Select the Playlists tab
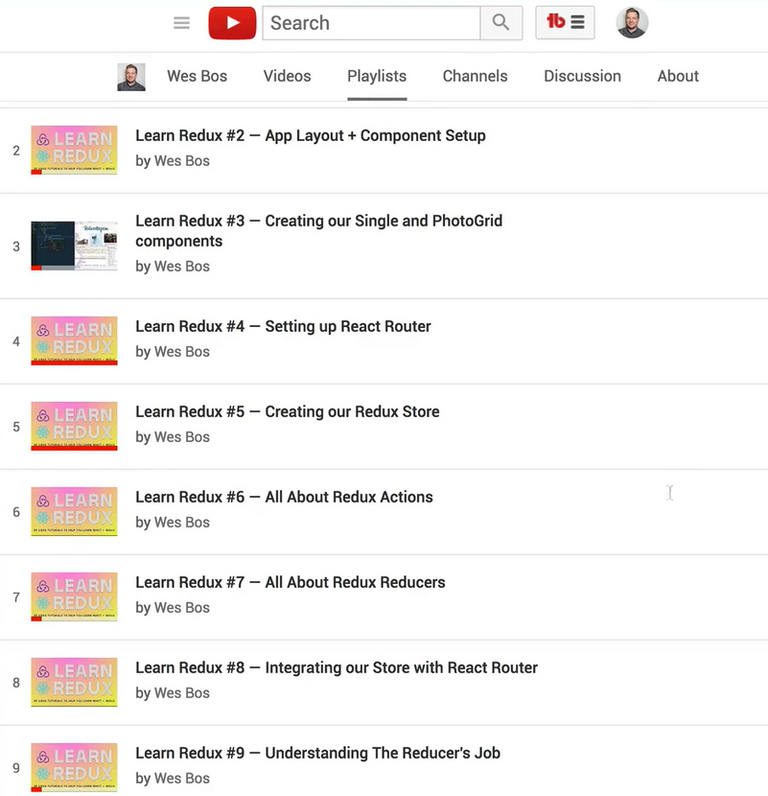768x796 pixels. tap(377, 76)
